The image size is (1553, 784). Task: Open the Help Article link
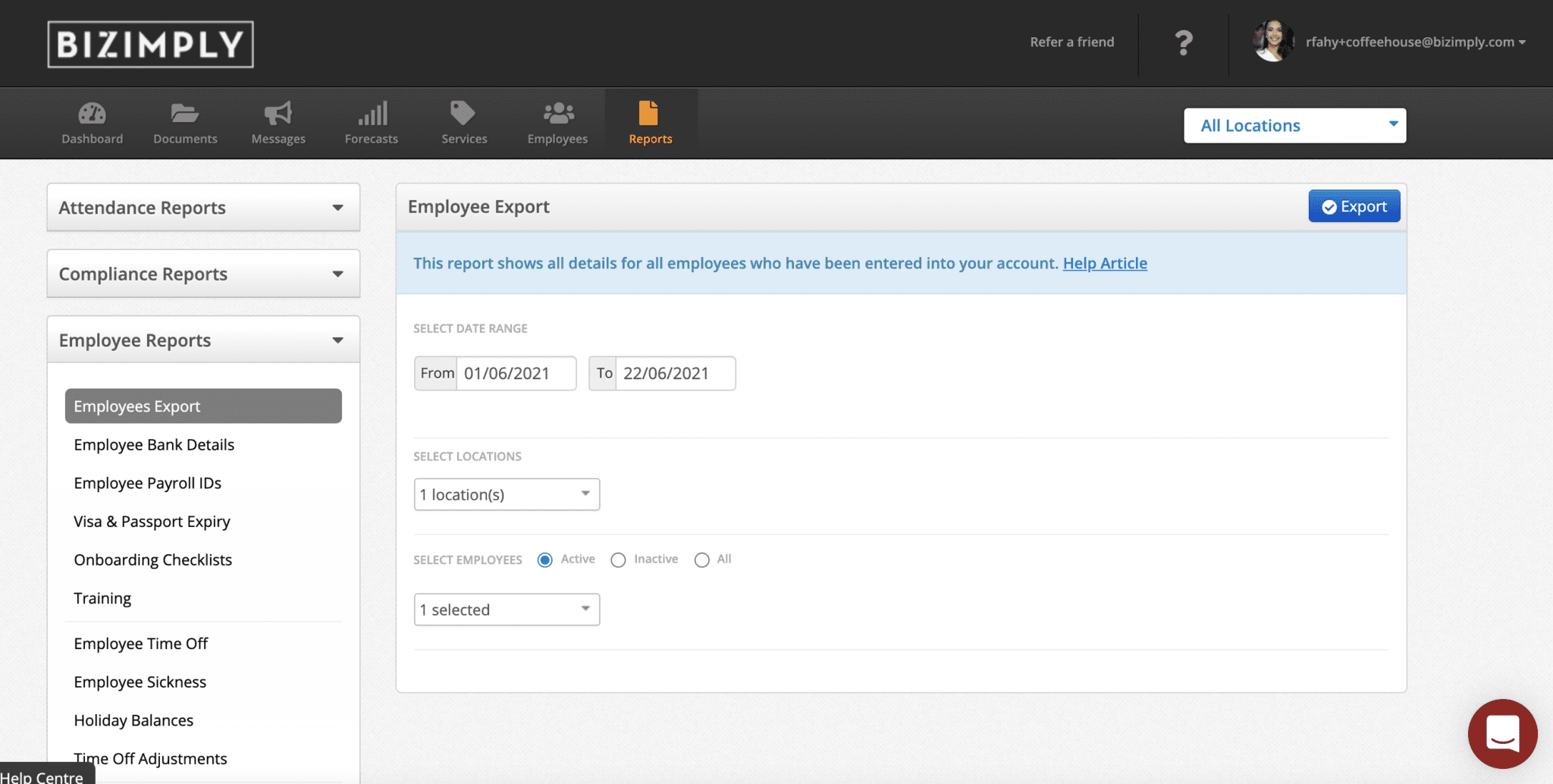[x=1105, y=263]
